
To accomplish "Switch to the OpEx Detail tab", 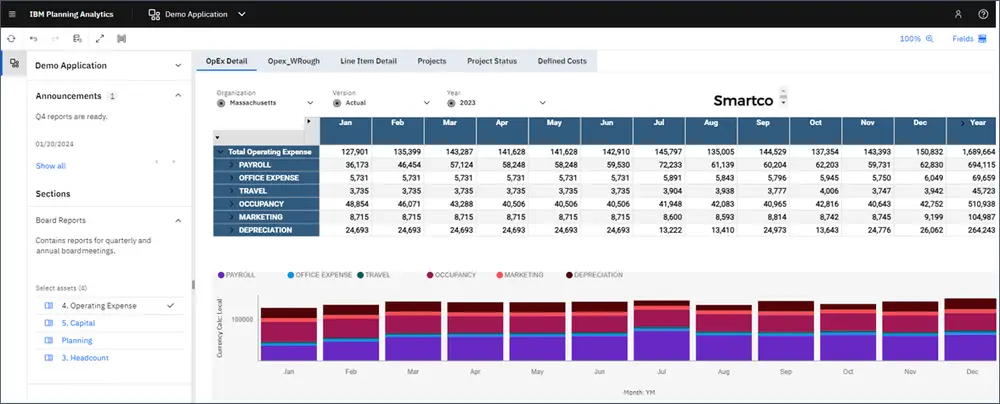I will tap(226, 61).
